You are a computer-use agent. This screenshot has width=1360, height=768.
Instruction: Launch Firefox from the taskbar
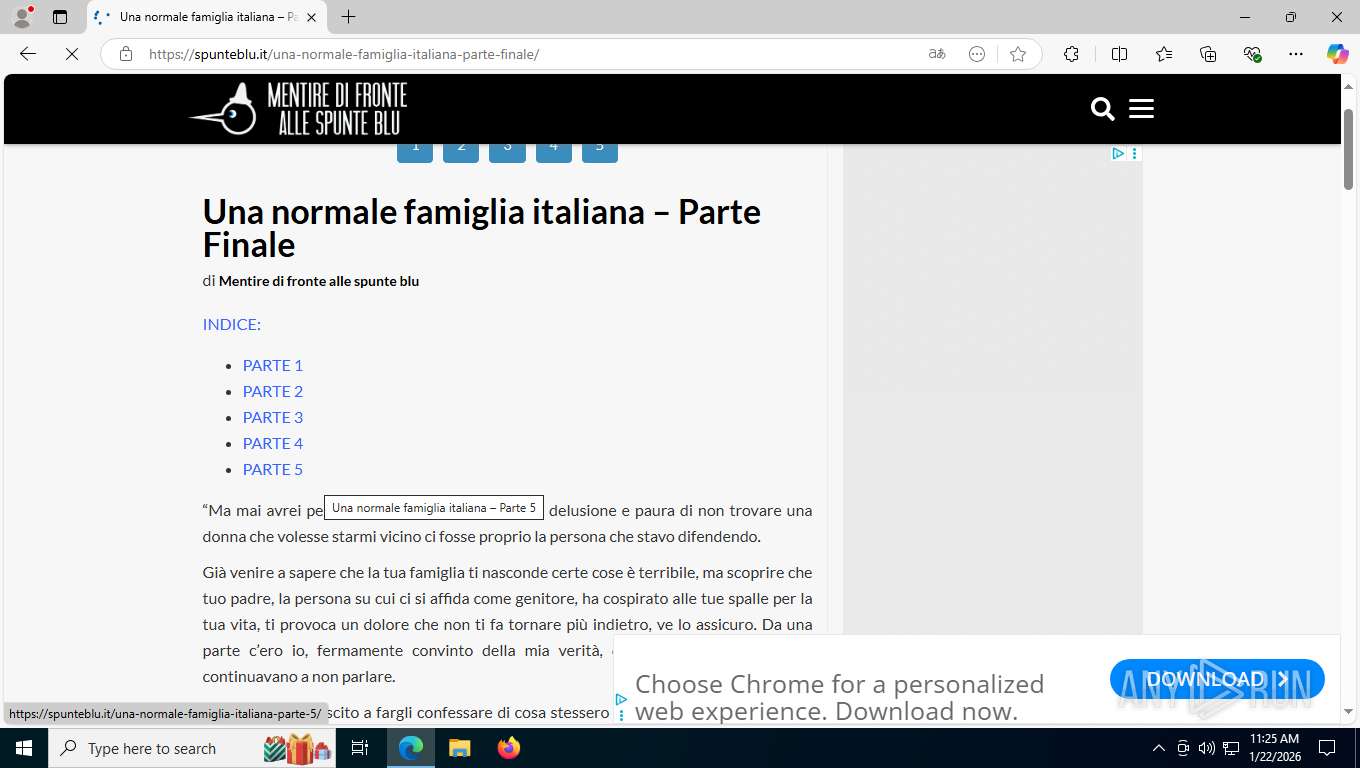pos(509,748)
